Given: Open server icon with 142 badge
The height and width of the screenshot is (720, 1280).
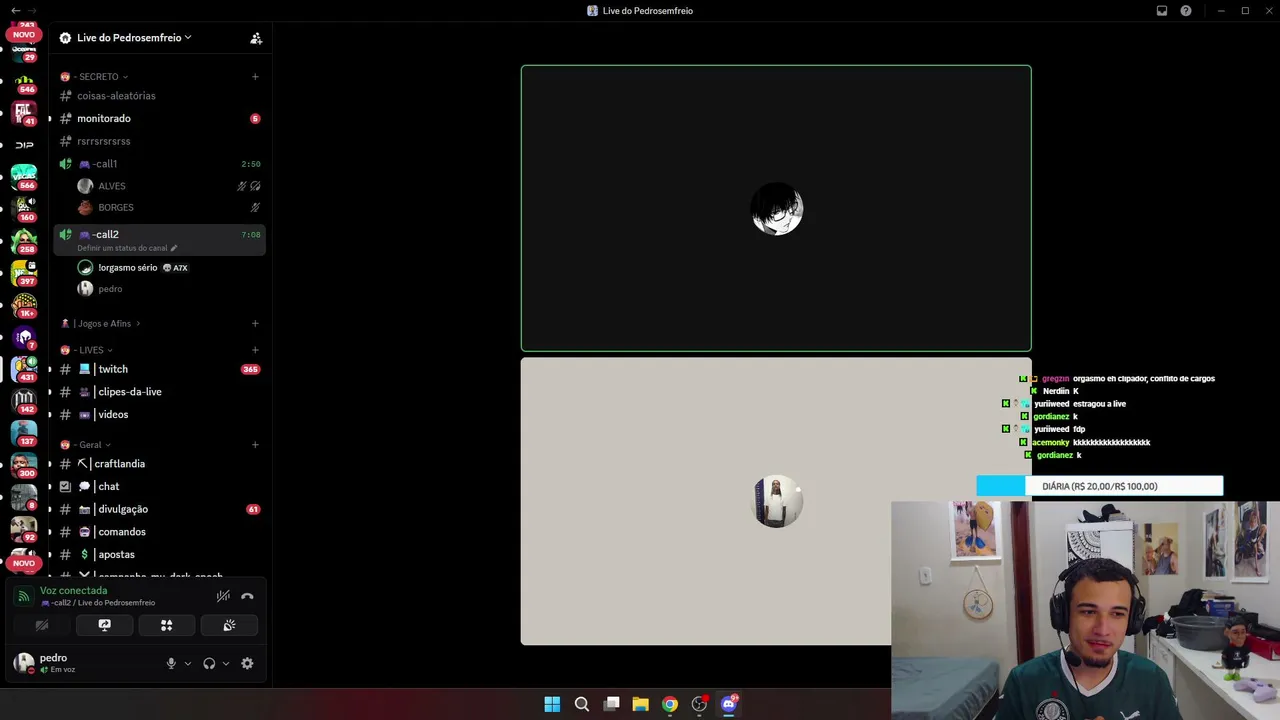Looking at the screenshot, I should (x=24, y=401).
